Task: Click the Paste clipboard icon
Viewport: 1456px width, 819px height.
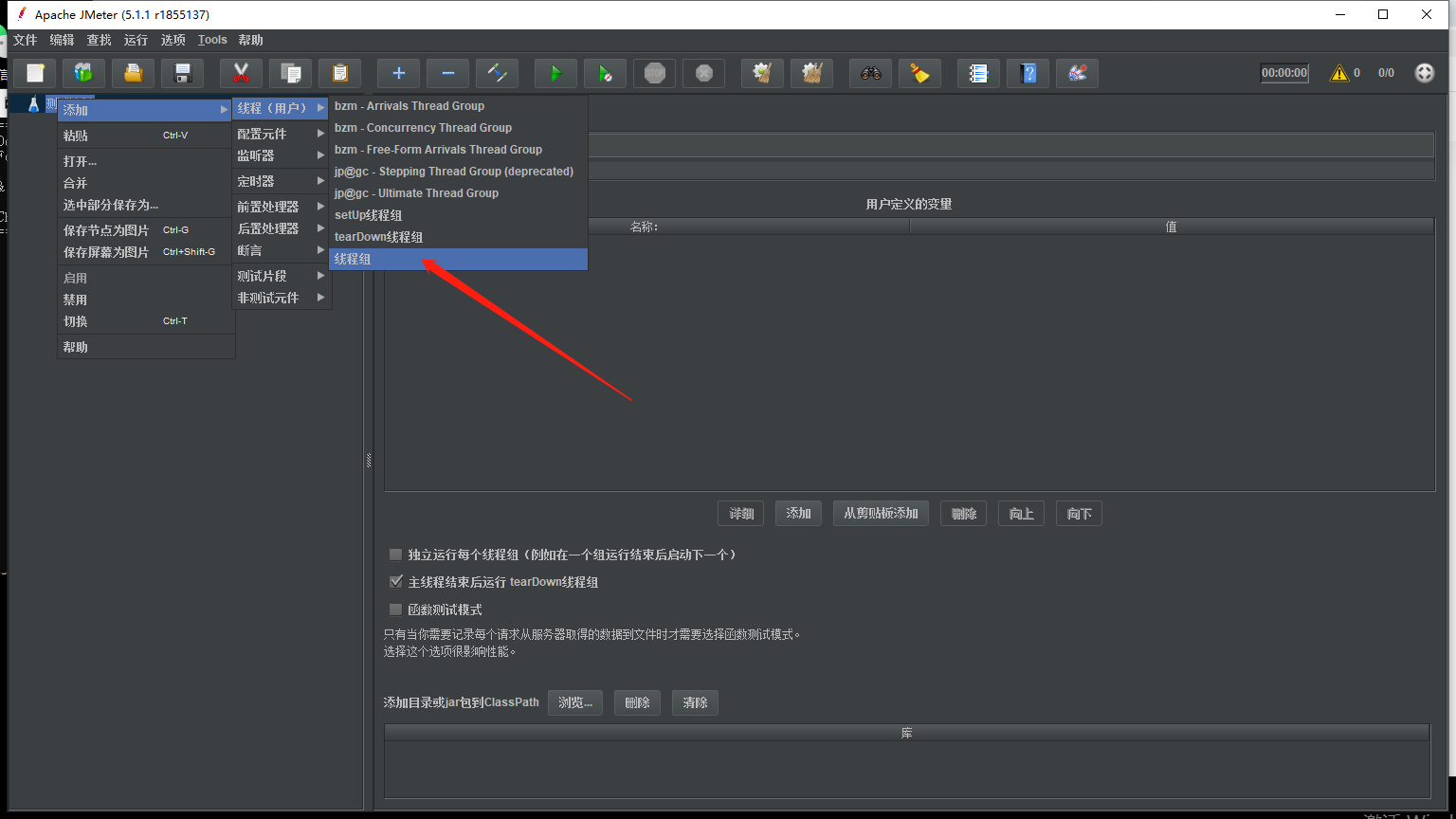Action: pyautogui.click(x=340, y=73)
